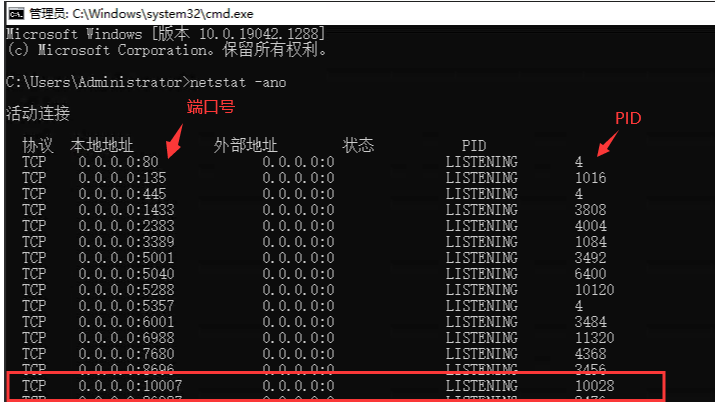The height and width of the screenshot is (402, 717).
Task: Click PID value 3808
Action: tap(590, 210)
